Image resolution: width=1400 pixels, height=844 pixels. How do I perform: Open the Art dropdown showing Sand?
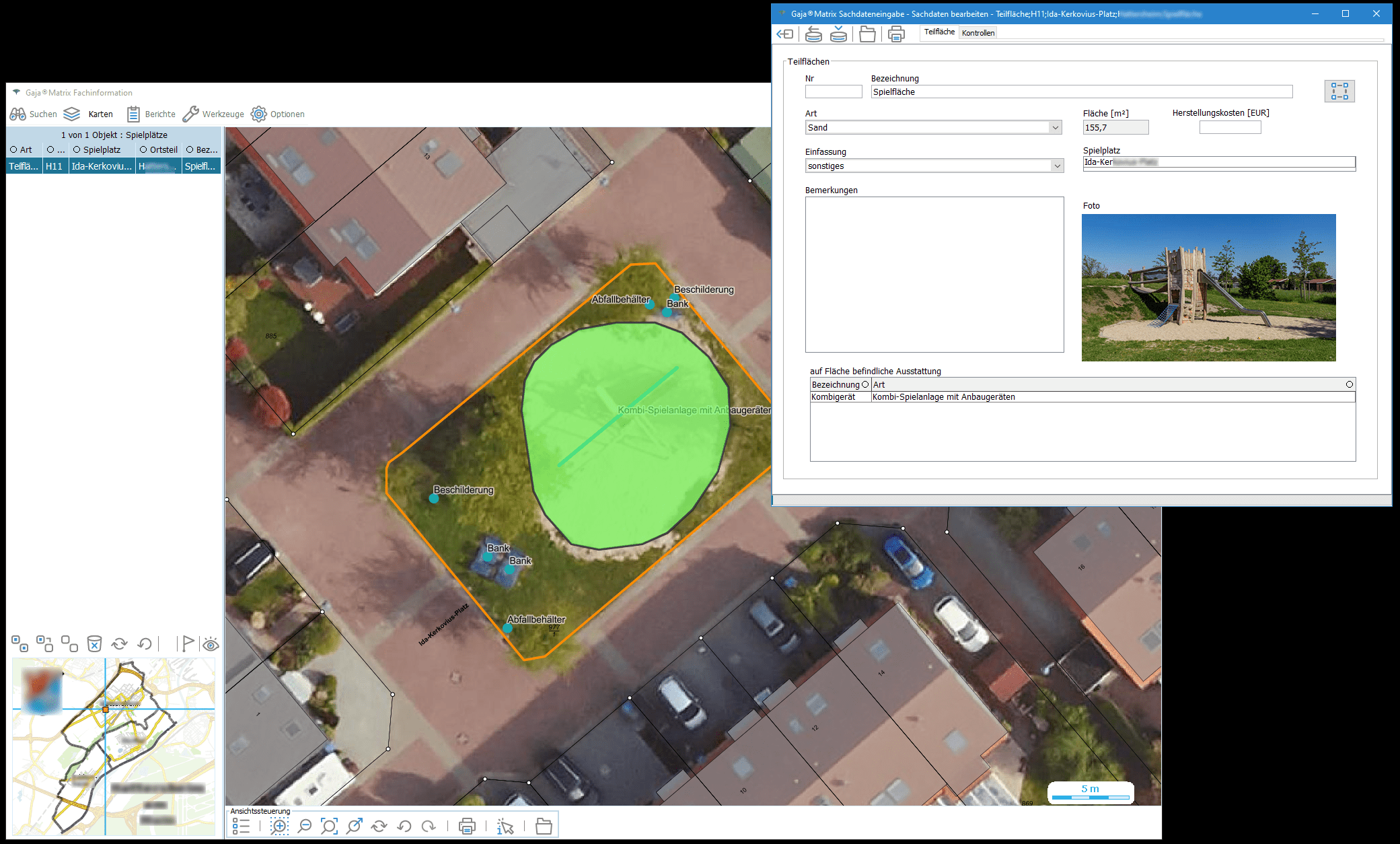(1054, 128)
